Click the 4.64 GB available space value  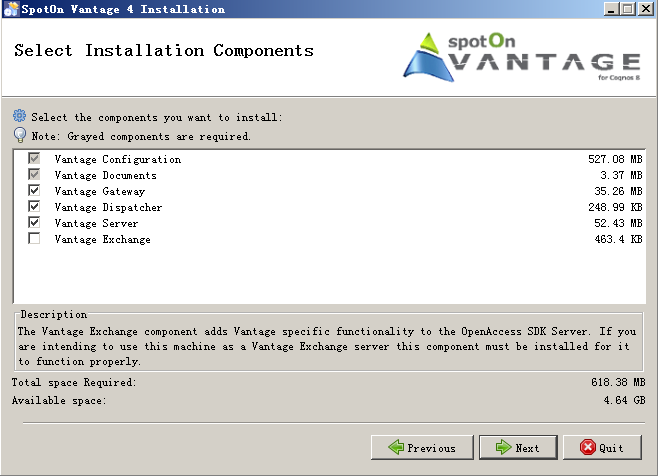[x=624, y=400]
